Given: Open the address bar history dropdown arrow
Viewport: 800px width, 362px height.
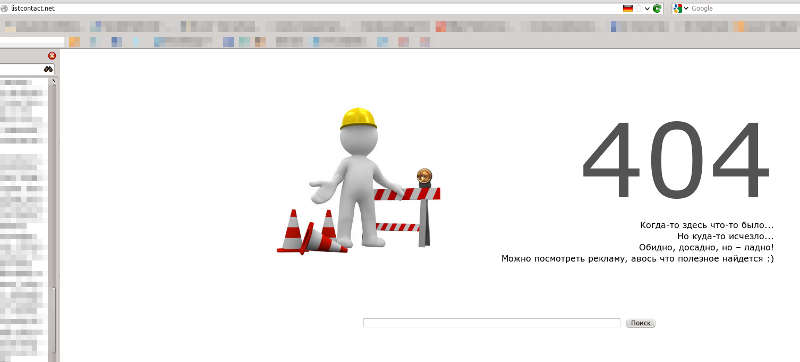Looking at the screenshot, I should coord(647,9).
